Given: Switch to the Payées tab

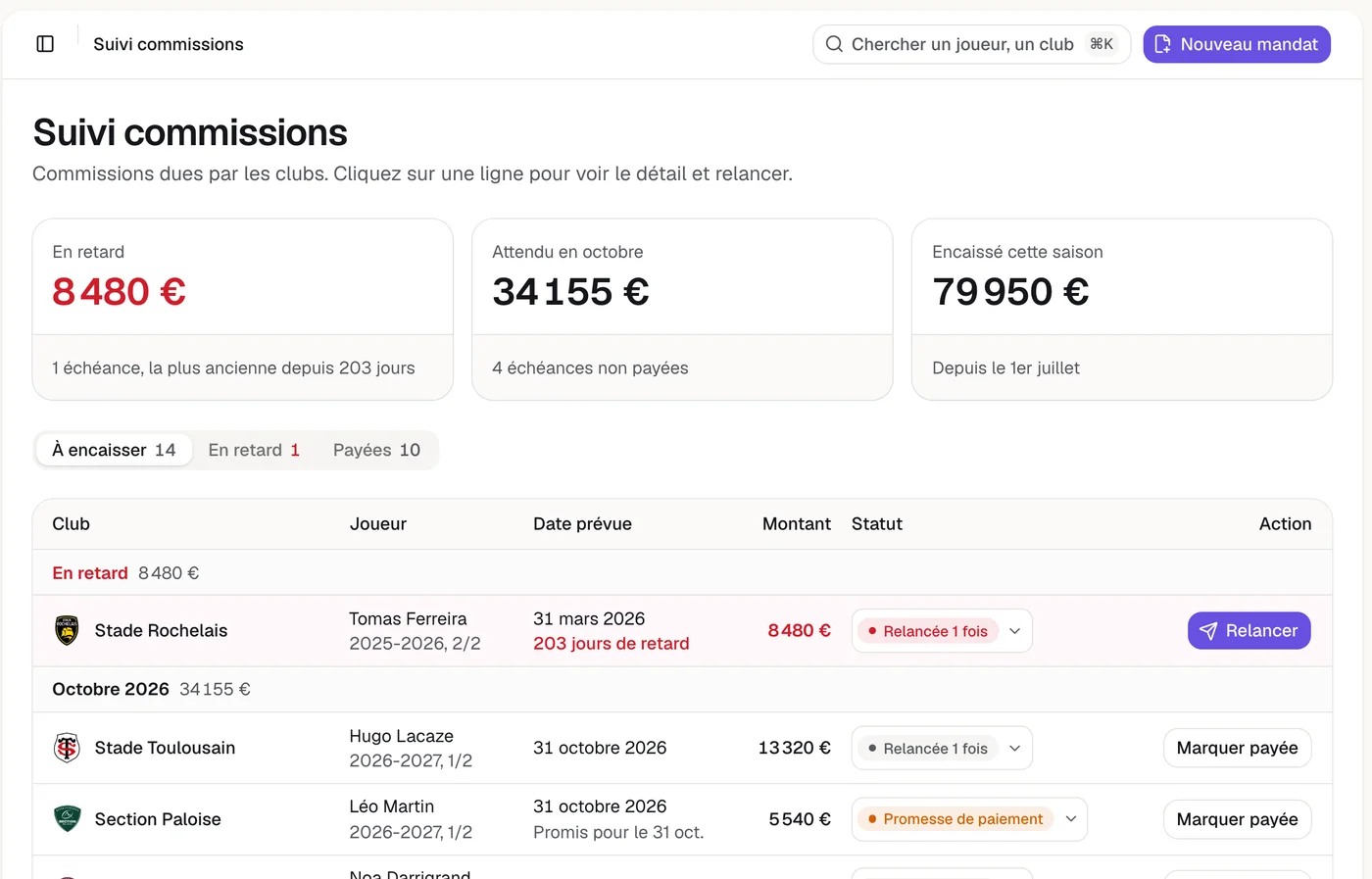Looking at the screenshot, I should (376, 450).
